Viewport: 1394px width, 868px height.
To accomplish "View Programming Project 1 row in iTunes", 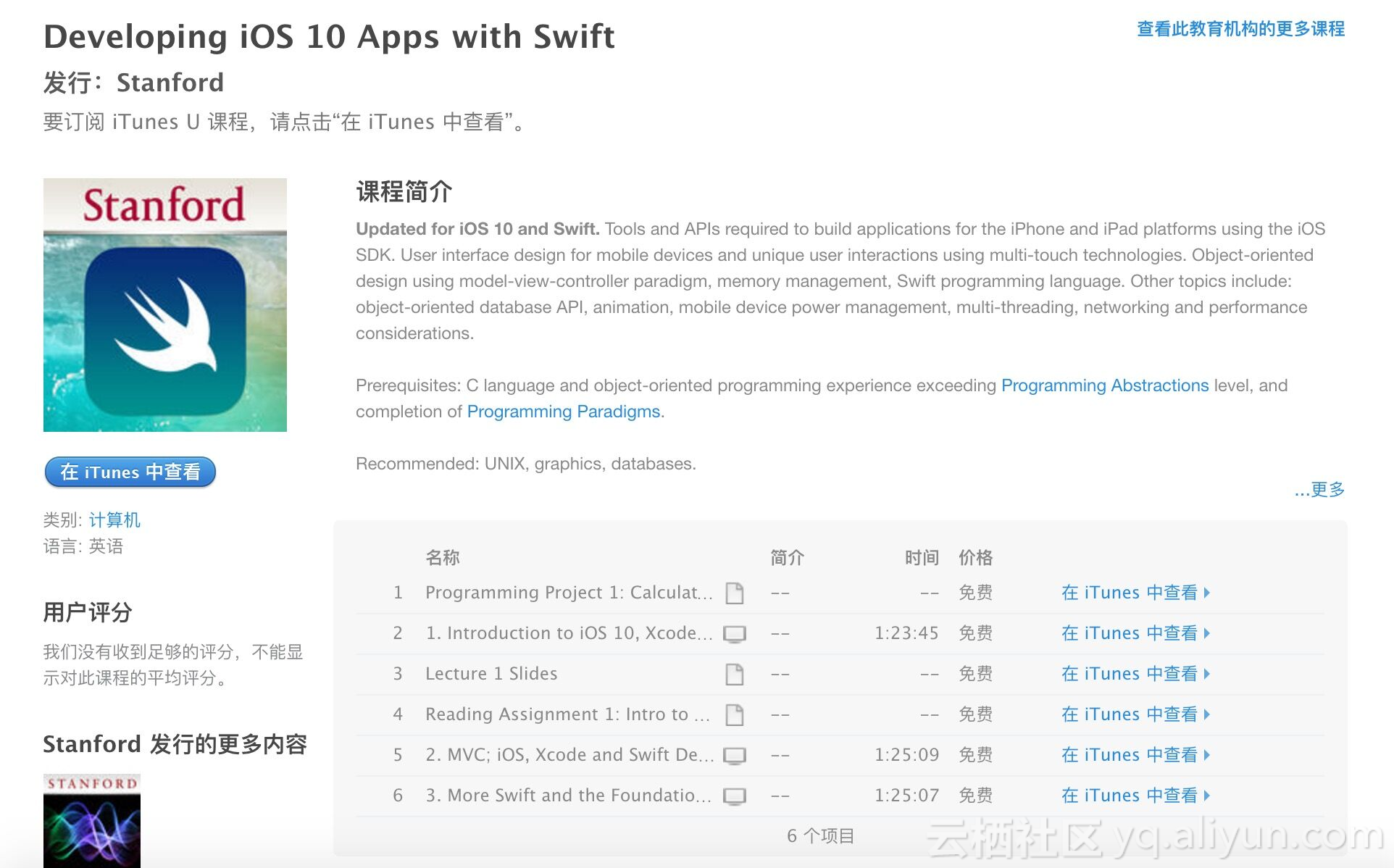I will point(1135,593).
